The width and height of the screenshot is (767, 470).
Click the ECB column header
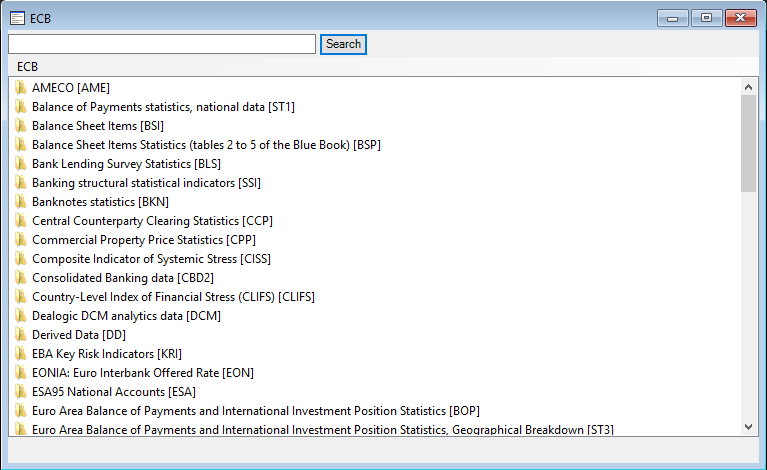point(27,67)
